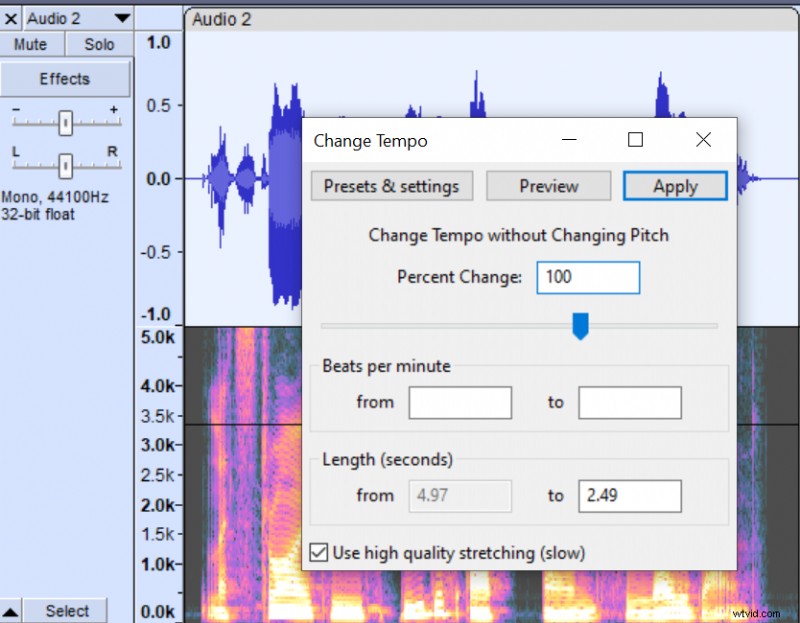
Task: Click the Select button on the track panel
Action: tap(67, 610)
